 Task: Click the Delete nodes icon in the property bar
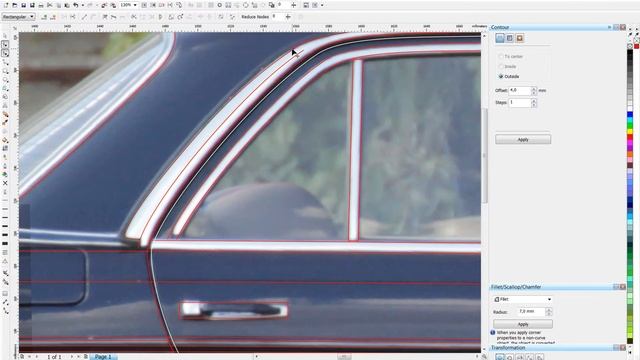53,17
